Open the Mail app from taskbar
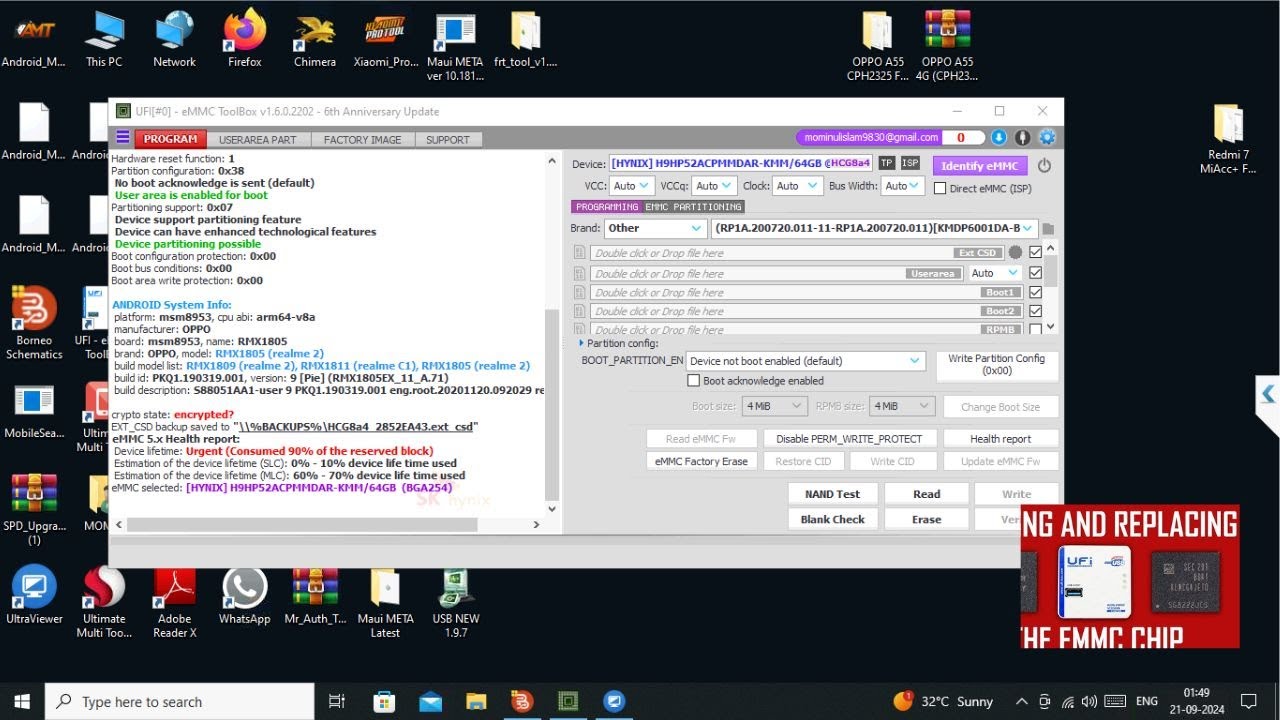This screenshot has width=1280, height=720. pyautogui.click(x=430, y=701)
